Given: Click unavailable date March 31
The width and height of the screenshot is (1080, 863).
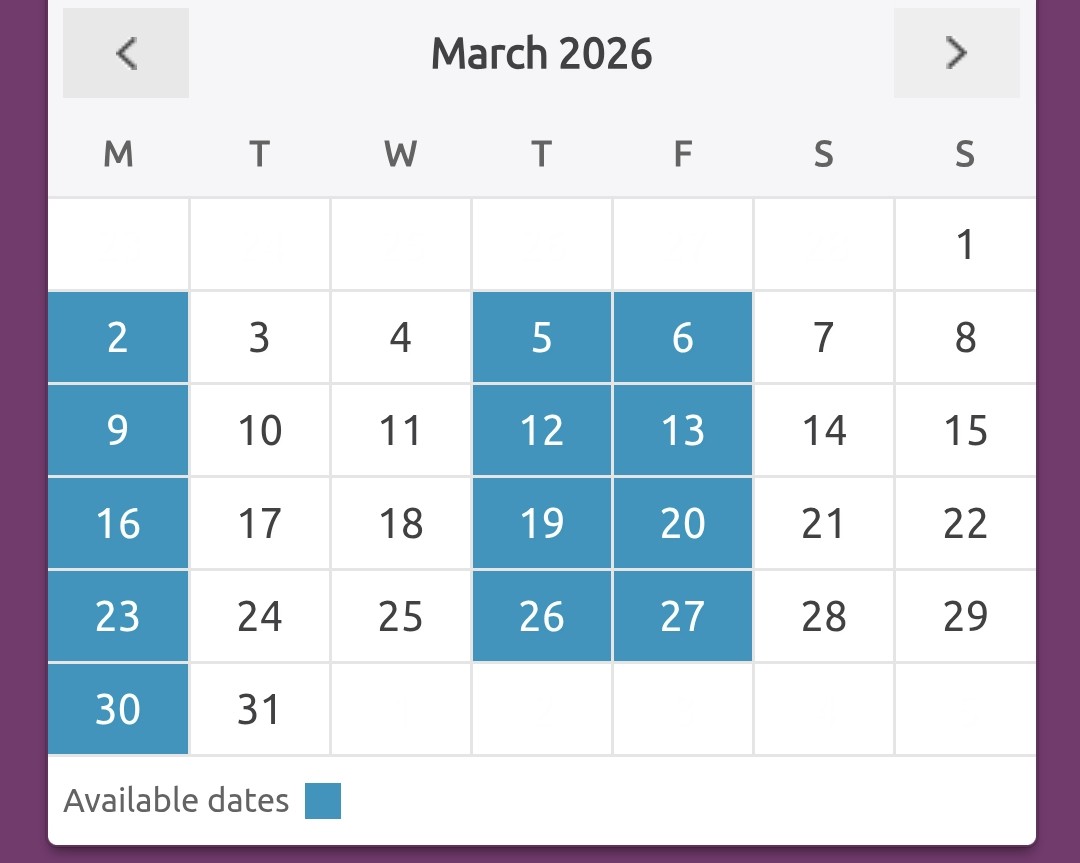Looking at the screenshot, I should click(259, 709).
